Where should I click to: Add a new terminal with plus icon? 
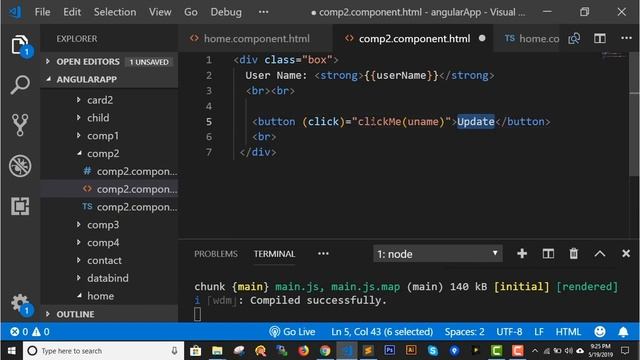point(522,253)
